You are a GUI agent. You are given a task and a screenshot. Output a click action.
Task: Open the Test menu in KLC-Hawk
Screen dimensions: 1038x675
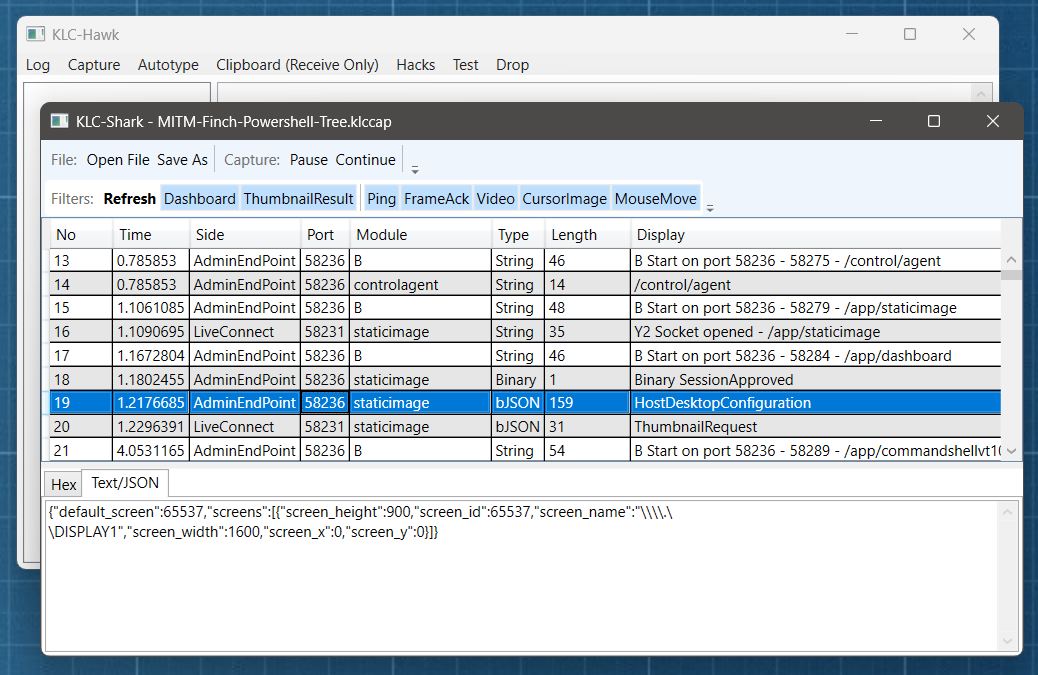[465, 65]
